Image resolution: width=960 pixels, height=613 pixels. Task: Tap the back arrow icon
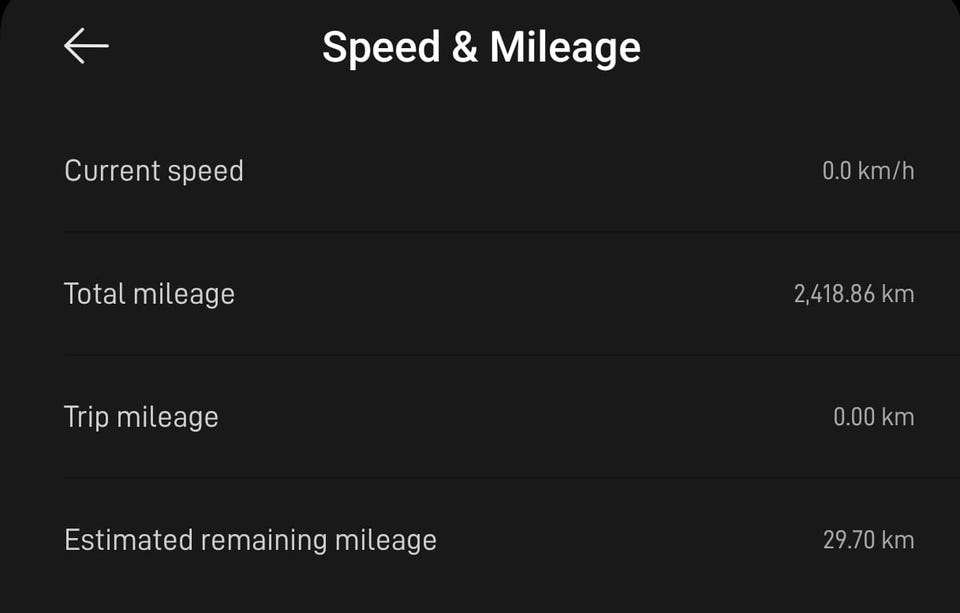click(x=86, y=46)
